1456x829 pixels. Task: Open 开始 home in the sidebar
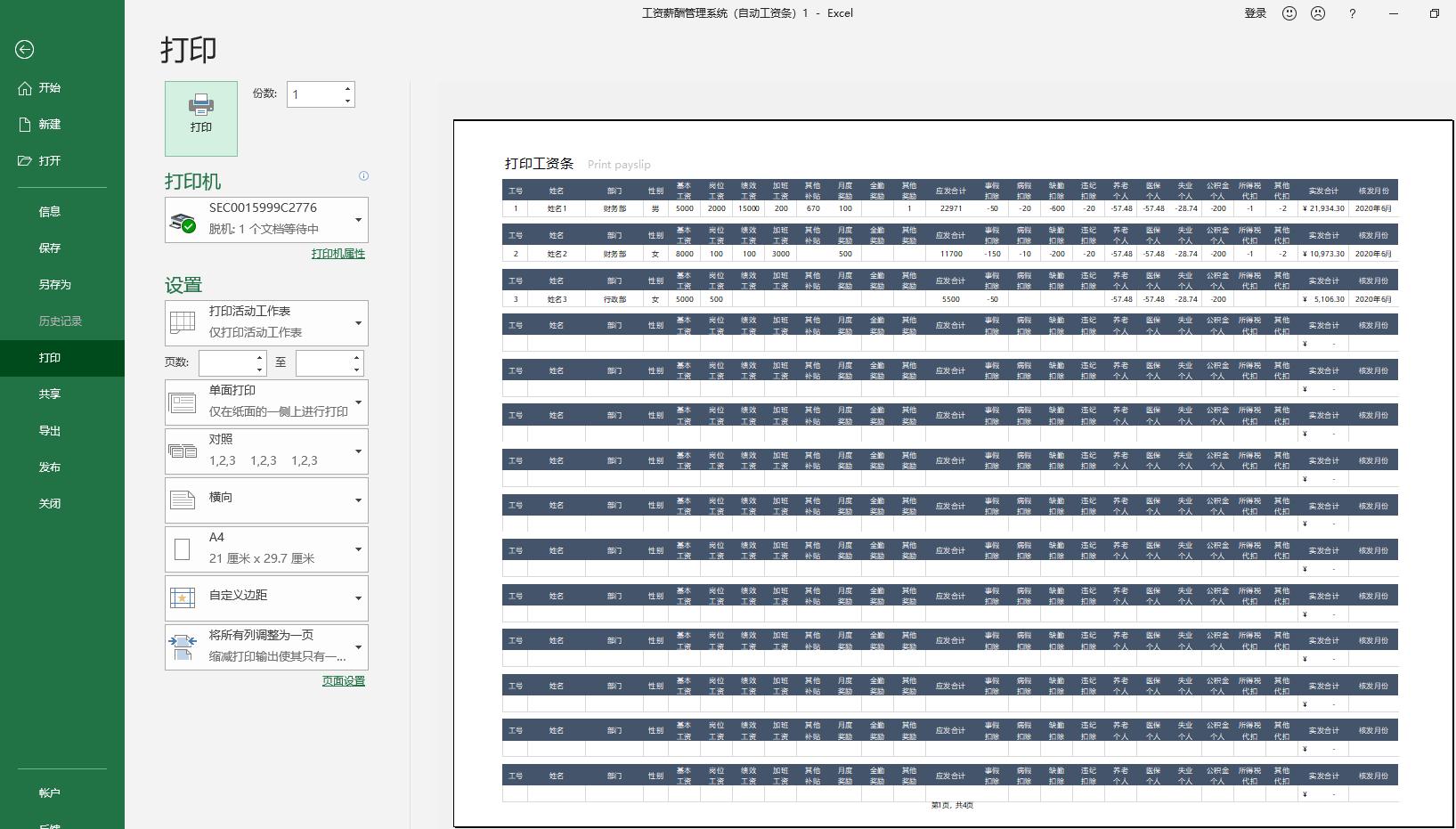(x=50, y=88)
